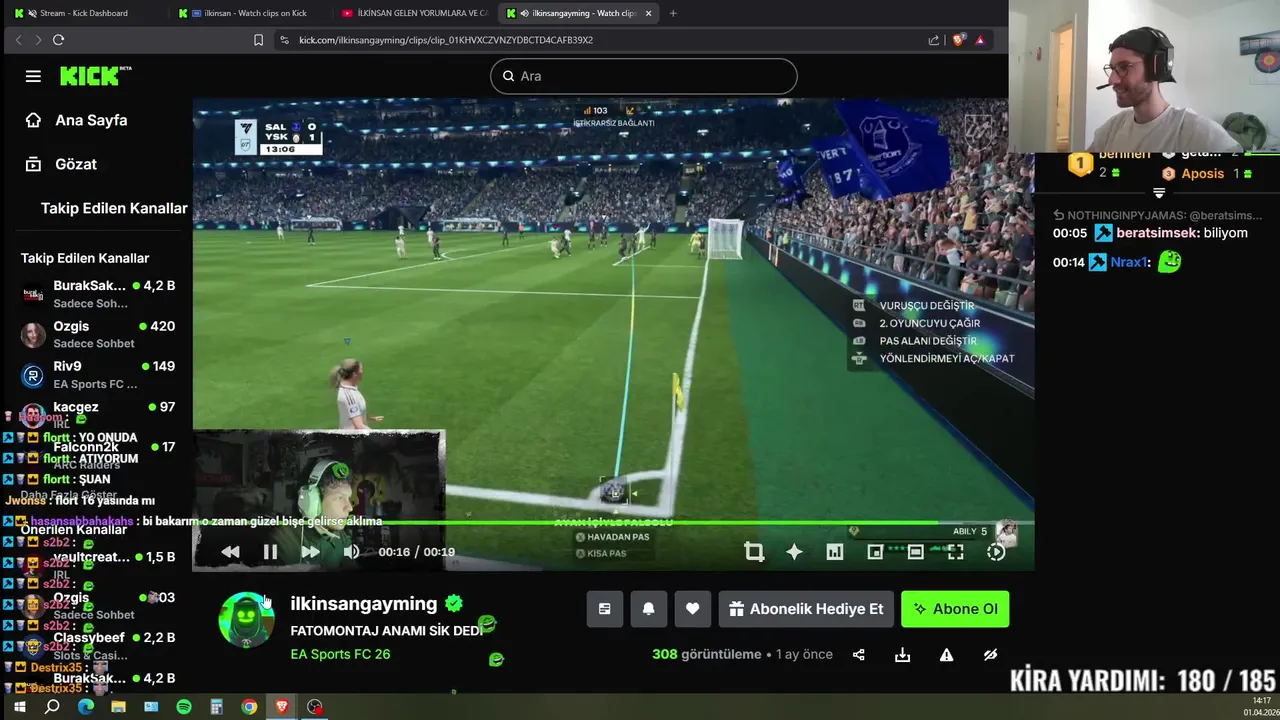The image size is (1280, 720).
Task: Rewind the clip with the backward button
Action: click(x=230, y=552)
